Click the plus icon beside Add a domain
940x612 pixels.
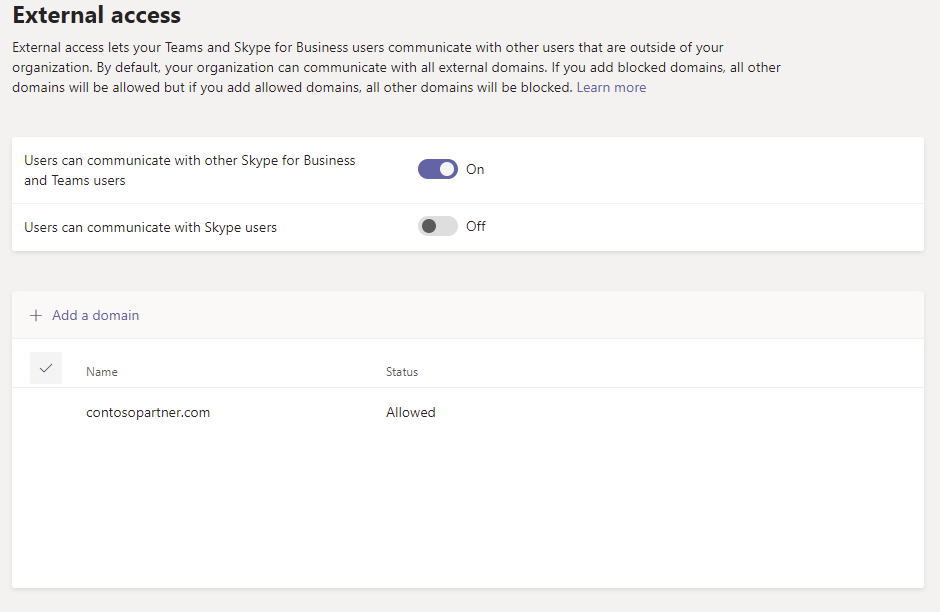pyautogui.click(x=36, y=315)
